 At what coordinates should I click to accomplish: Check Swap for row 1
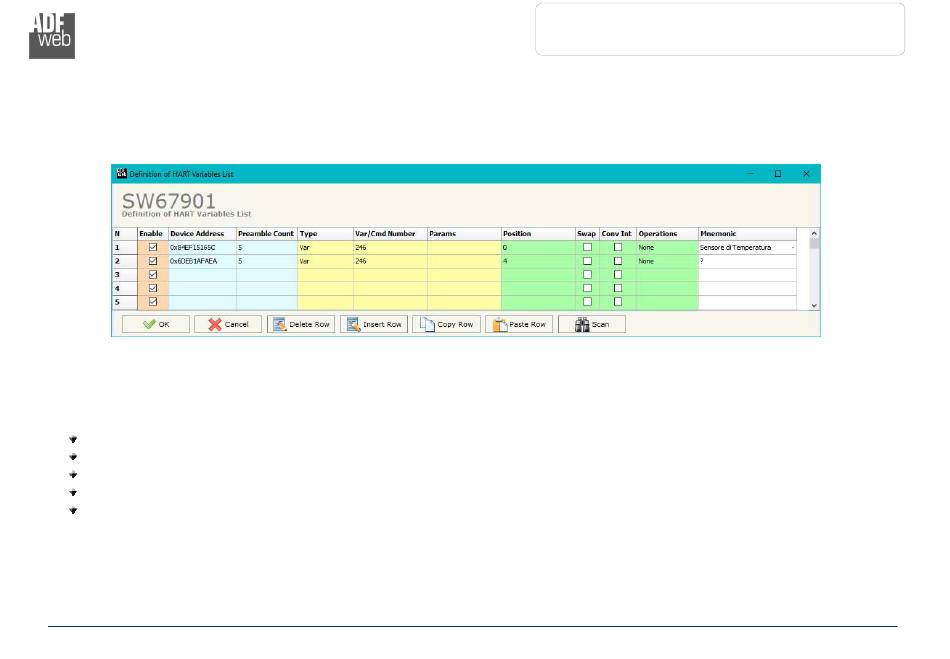pos(587,247)
